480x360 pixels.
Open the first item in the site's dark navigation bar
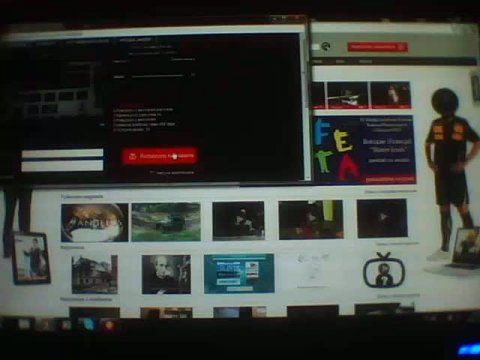point(318,61)
